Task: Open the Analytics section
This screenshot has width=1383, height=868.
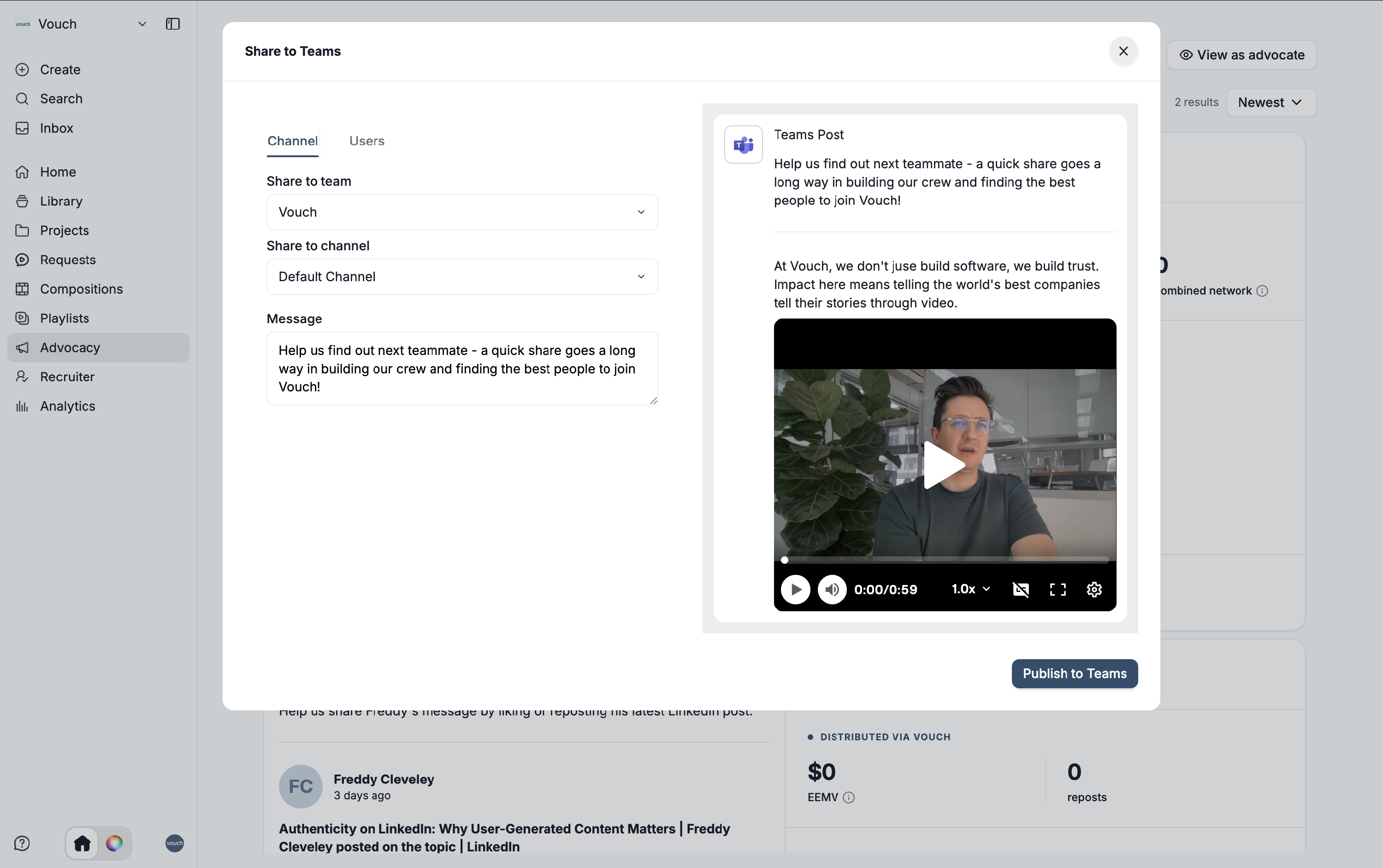Action: [98, 406]
